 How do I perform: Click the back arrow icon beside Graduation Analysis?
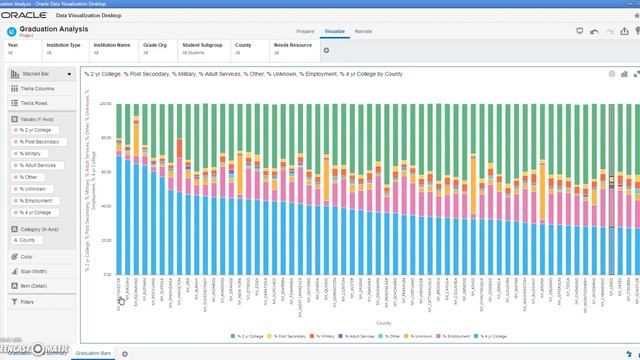(11, 31)
